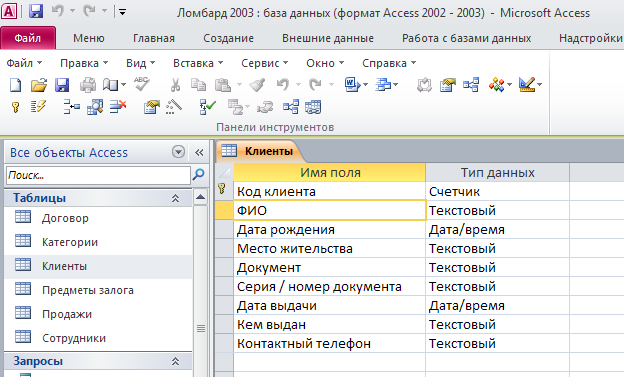Run the ABC spelling check
Viewport: 624px width, 377px height.
141,84
